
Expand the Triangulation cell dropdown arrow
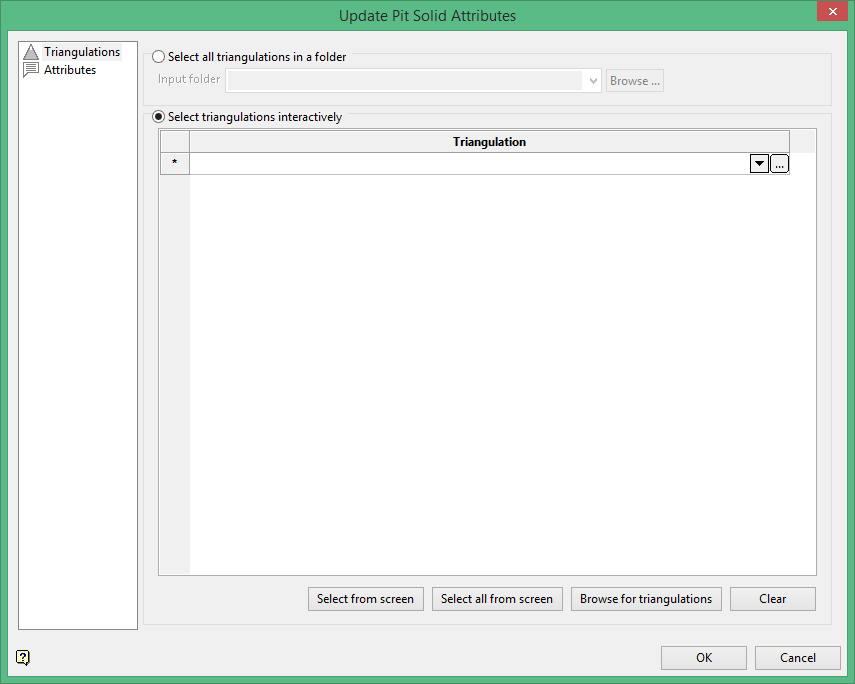click(759, 164)
